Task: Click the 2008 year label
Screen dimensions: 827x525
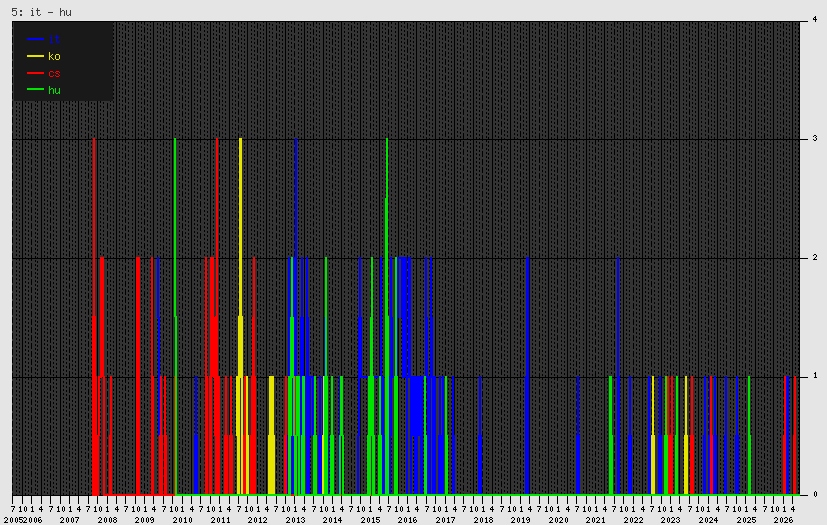Action: pos(107,520)
